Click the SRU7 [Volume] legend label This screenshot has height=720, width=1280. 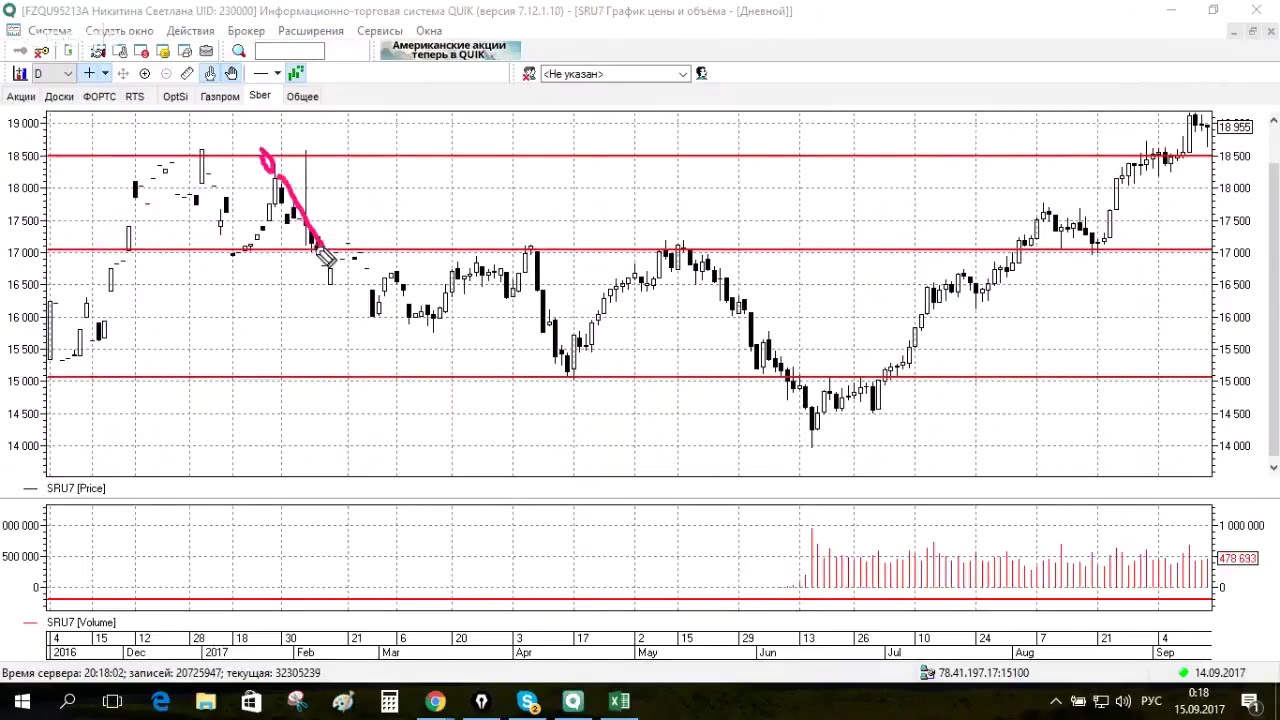coord(81,622)
